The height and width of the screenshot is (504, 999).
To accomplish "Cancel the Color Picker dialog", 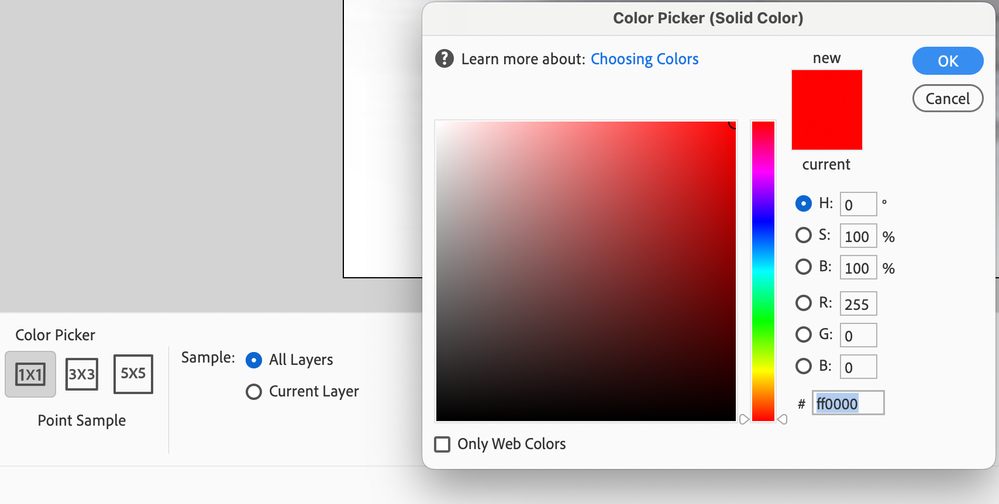I will [x=947, y=98].
